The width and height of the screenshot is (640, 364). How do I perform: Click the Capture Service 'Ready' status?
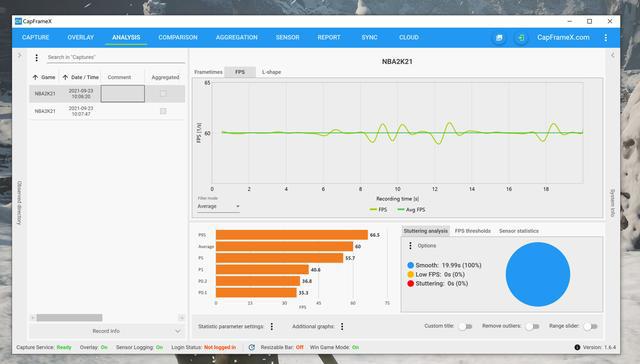coord(64,347)
